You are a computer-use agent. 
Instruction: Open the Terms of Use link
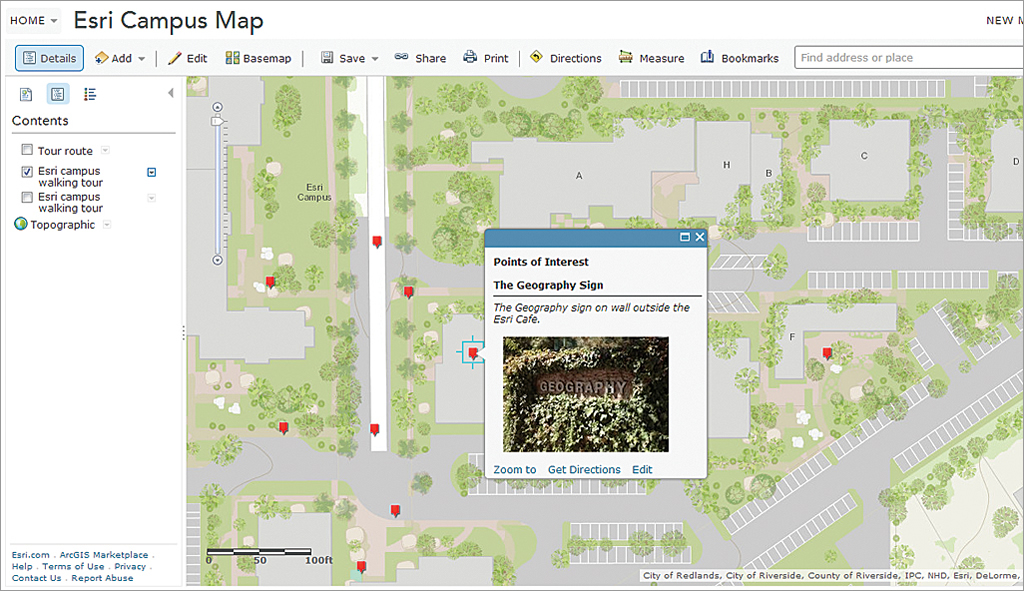coord(73,567)
